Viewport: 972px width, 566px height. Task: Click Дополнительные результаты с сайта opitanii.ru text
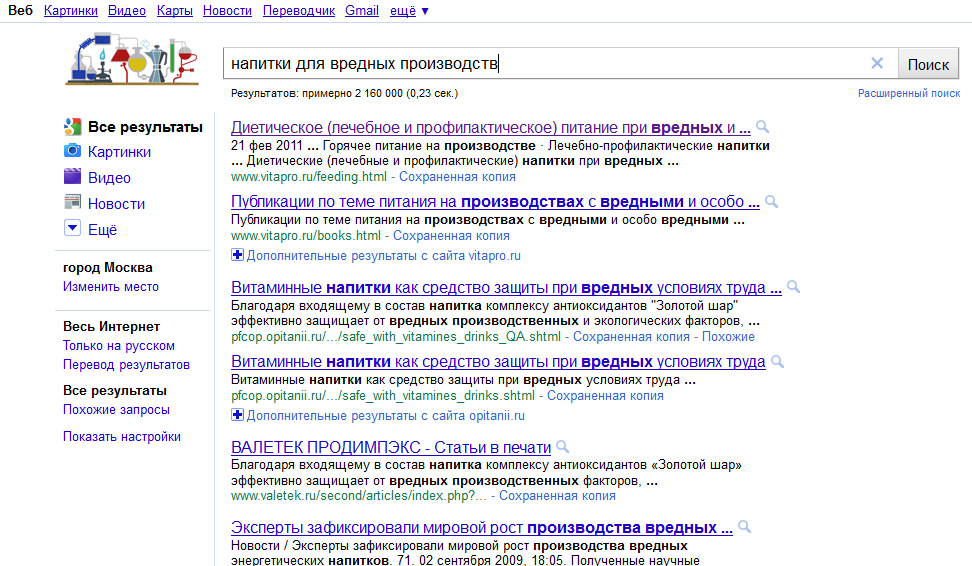tap(385, 415)
